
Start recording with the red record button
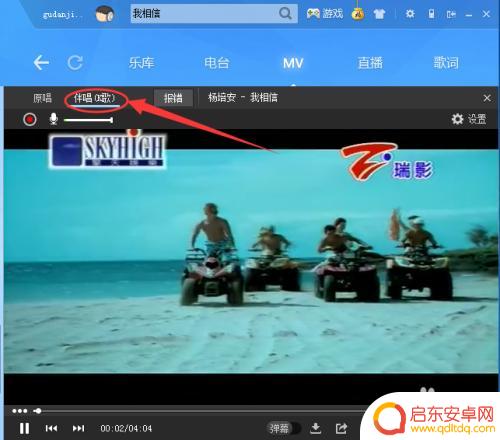[x=30, y=119]
